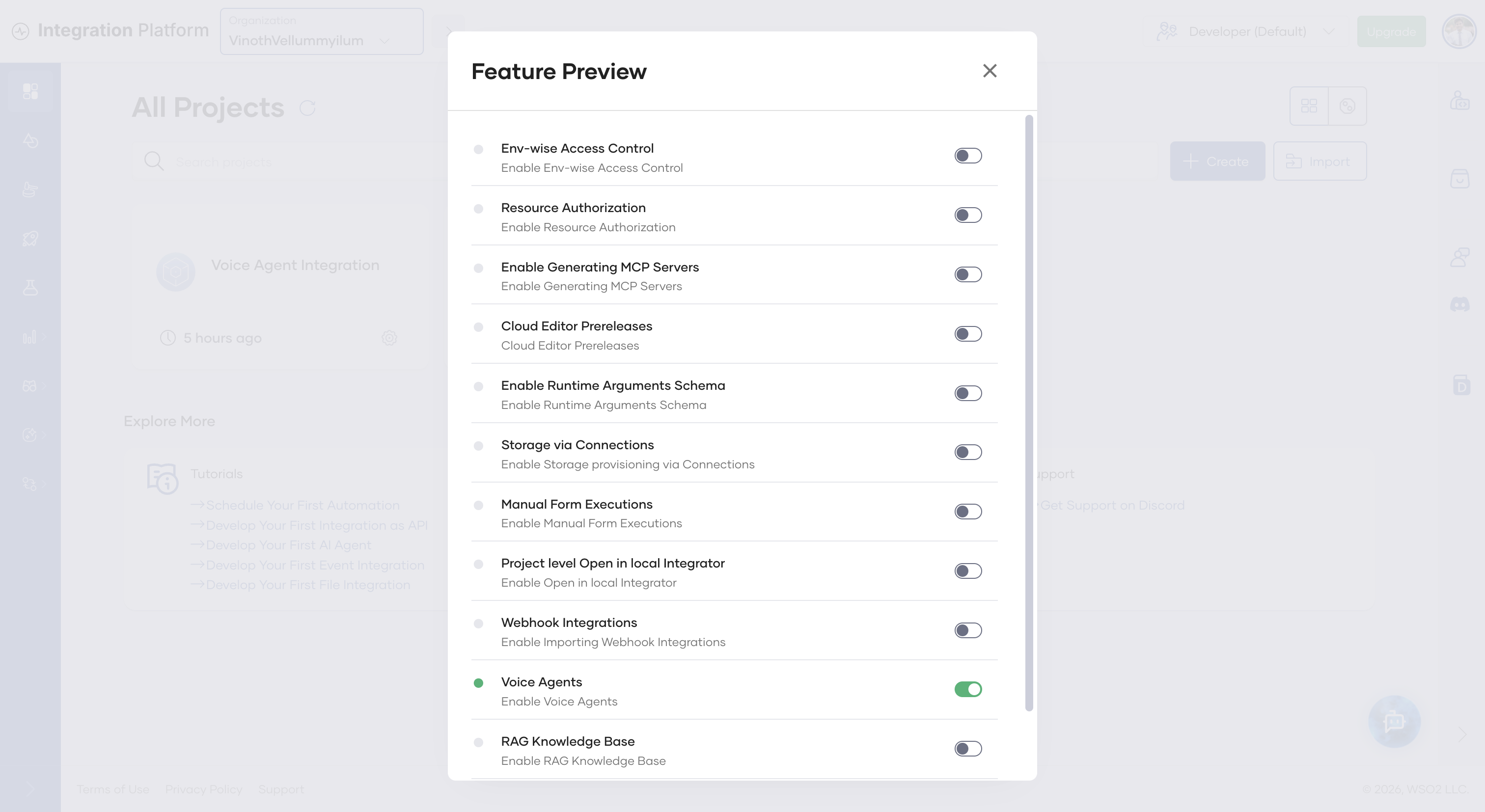Open Develop Your First AI Agent tutorial
Screen dimensions: 1485x812
click(x=288, y=545)
